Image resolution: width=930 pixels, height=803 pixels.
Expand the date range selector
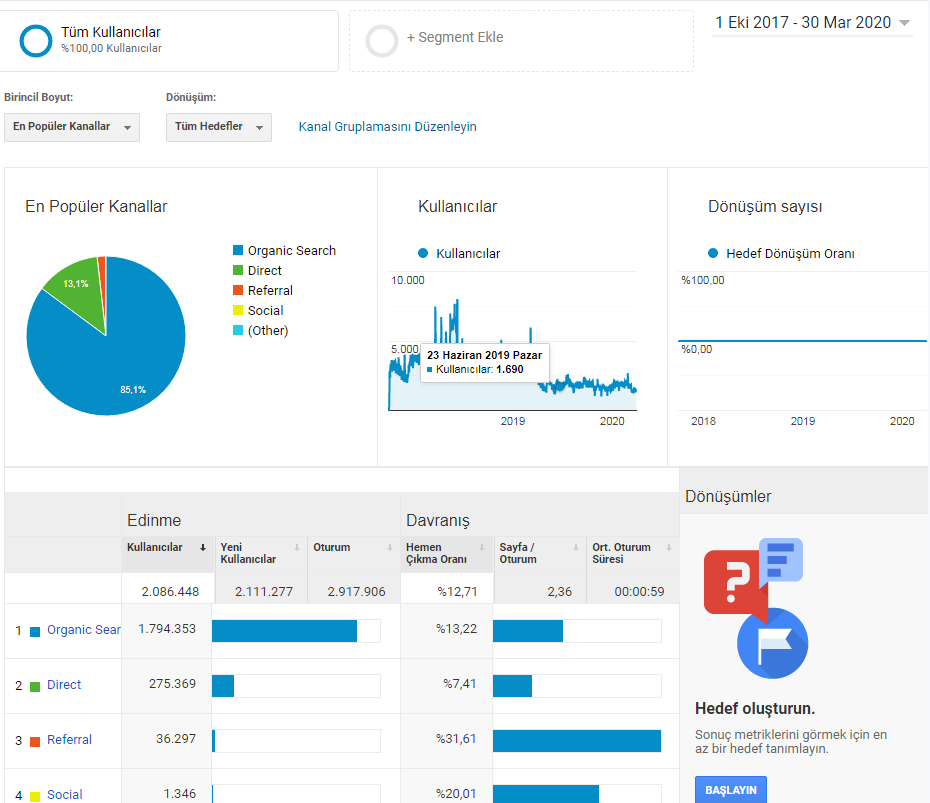tap(812, 23)
